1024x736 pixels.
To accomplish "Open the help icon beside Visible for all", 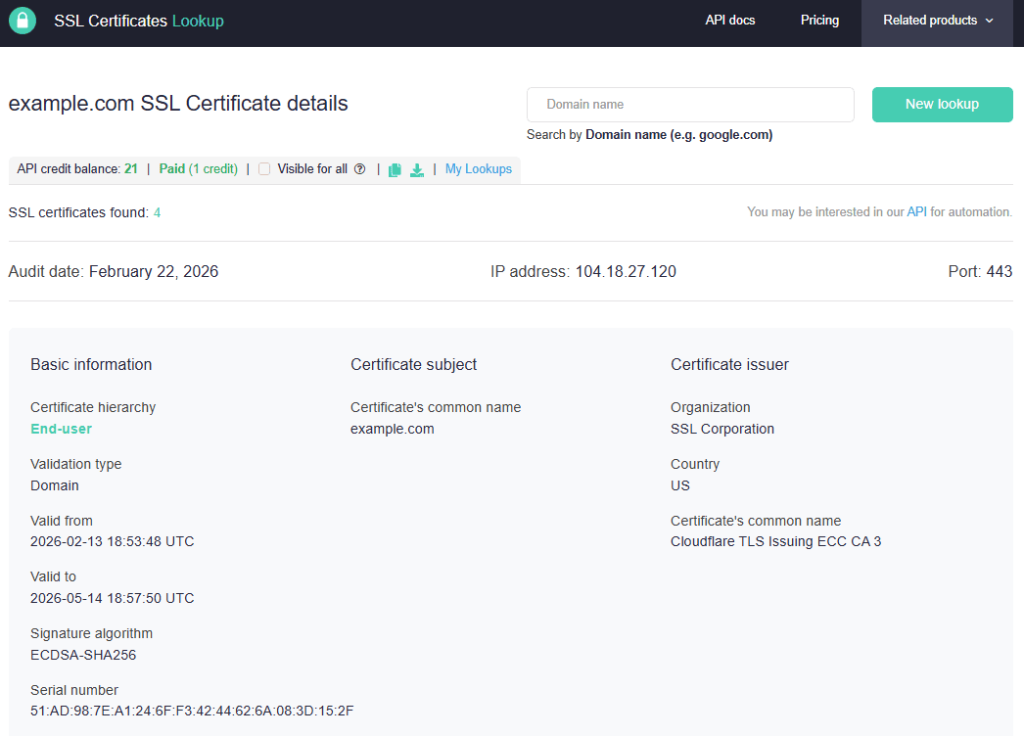I will (x=359, y=169).
